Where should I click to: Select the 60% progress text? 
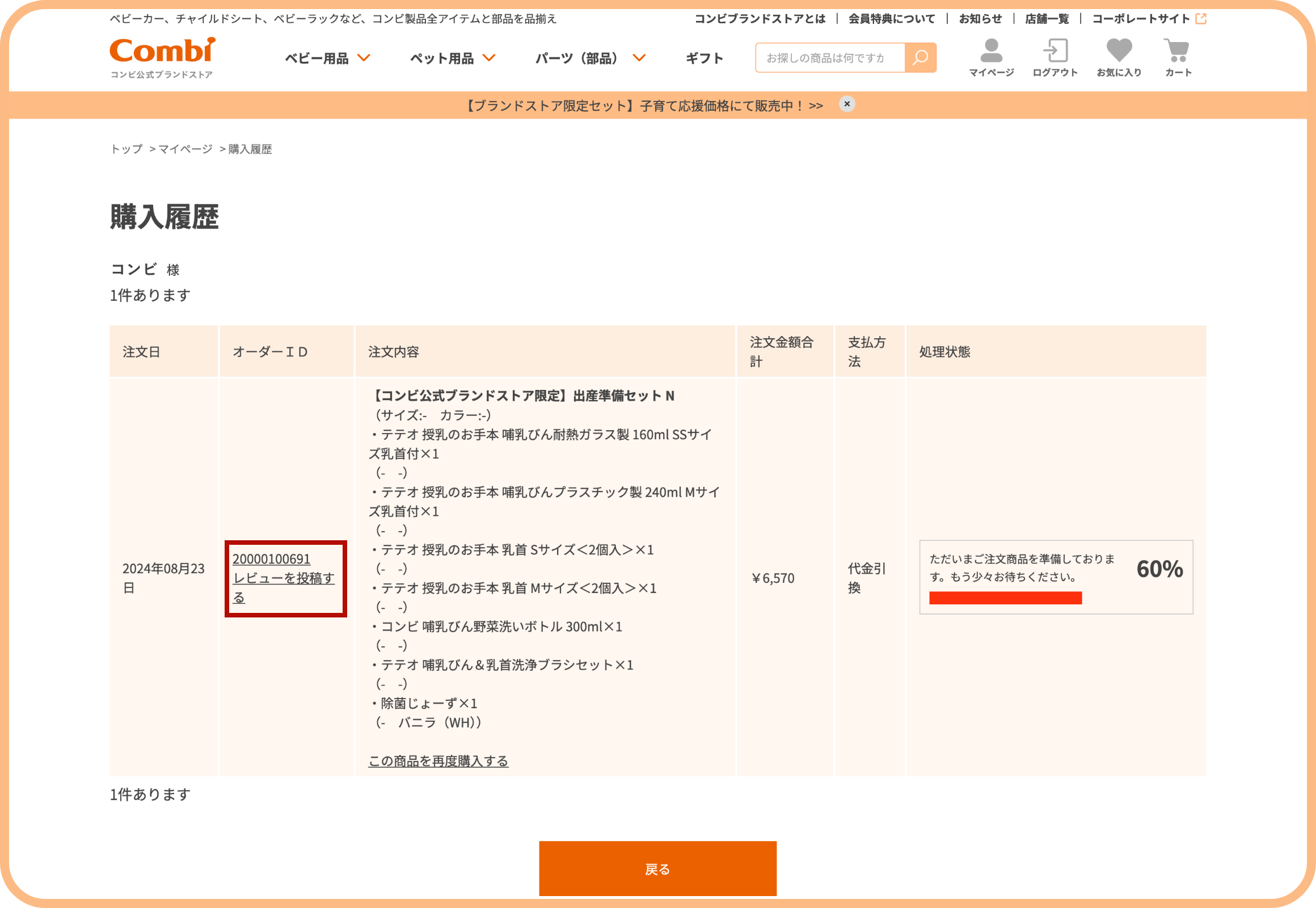click(x=1159, y=569)
